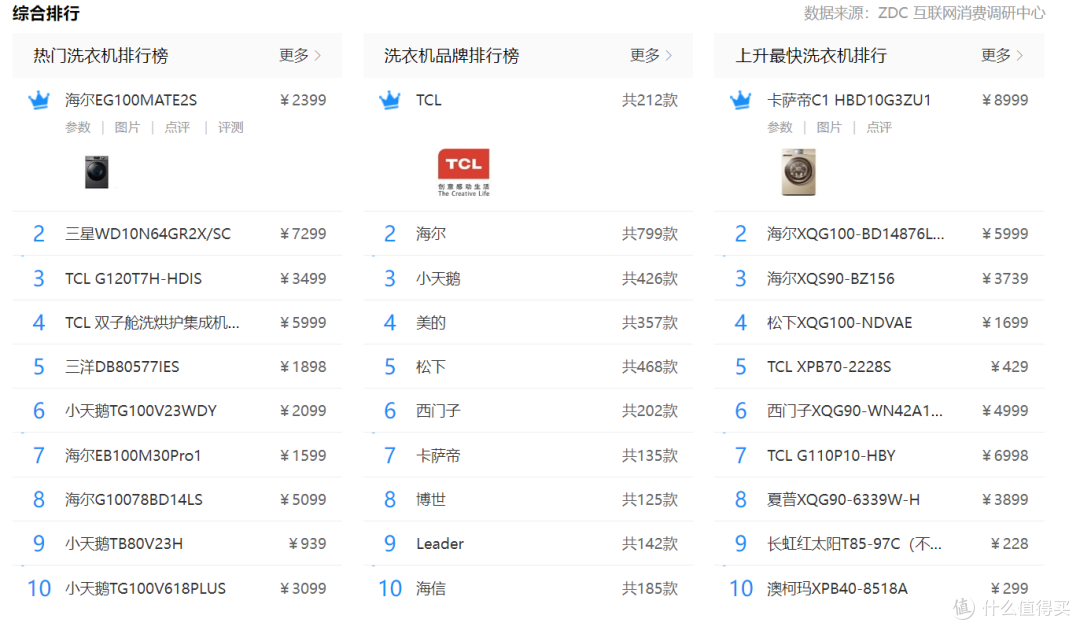Viewport: 1080px width, 630px height.
Task: Click the crown icon beside 海尔EG100MATE2S
Action: click(x=39, y=100)
